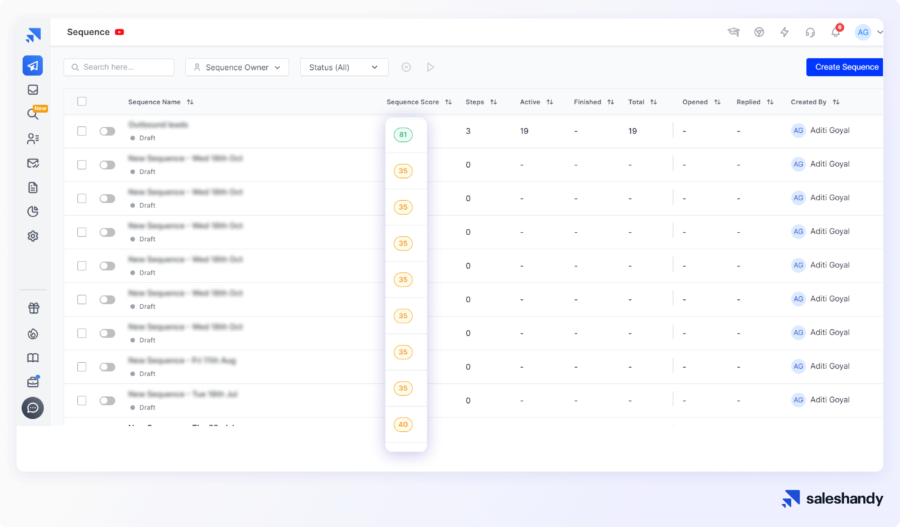Click the lightning bolt icon in header
The image size is (900, 527).
click(x=785, y=32)
